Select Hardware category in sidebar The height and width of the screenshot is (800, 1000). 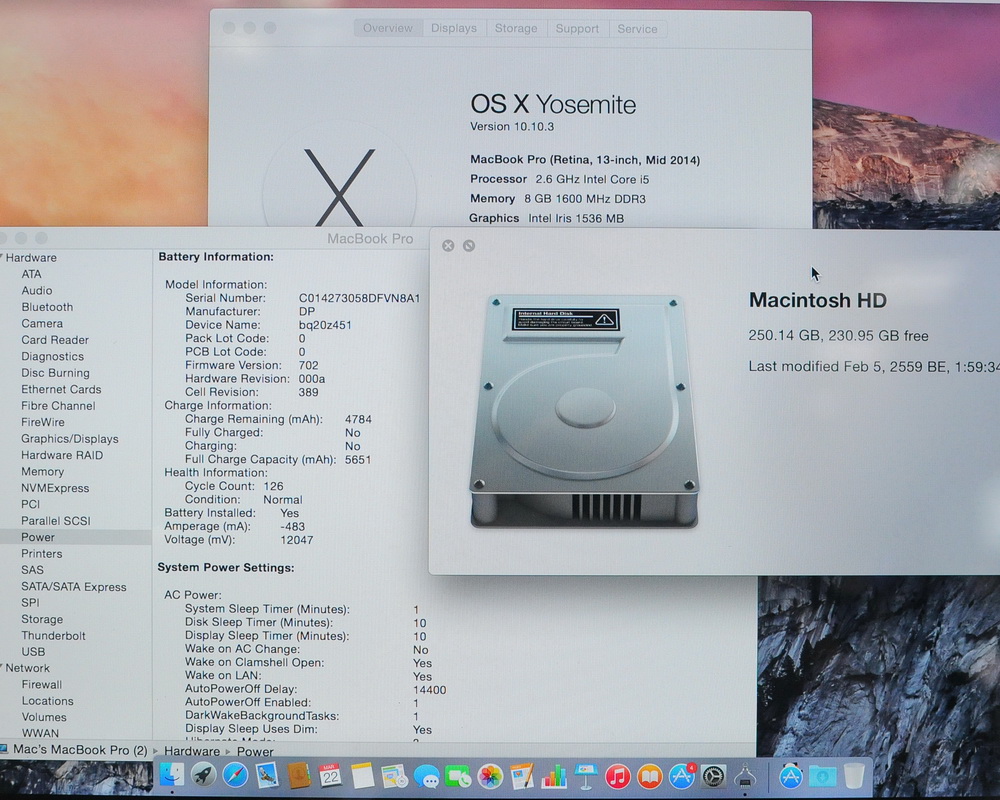[31, 258]
